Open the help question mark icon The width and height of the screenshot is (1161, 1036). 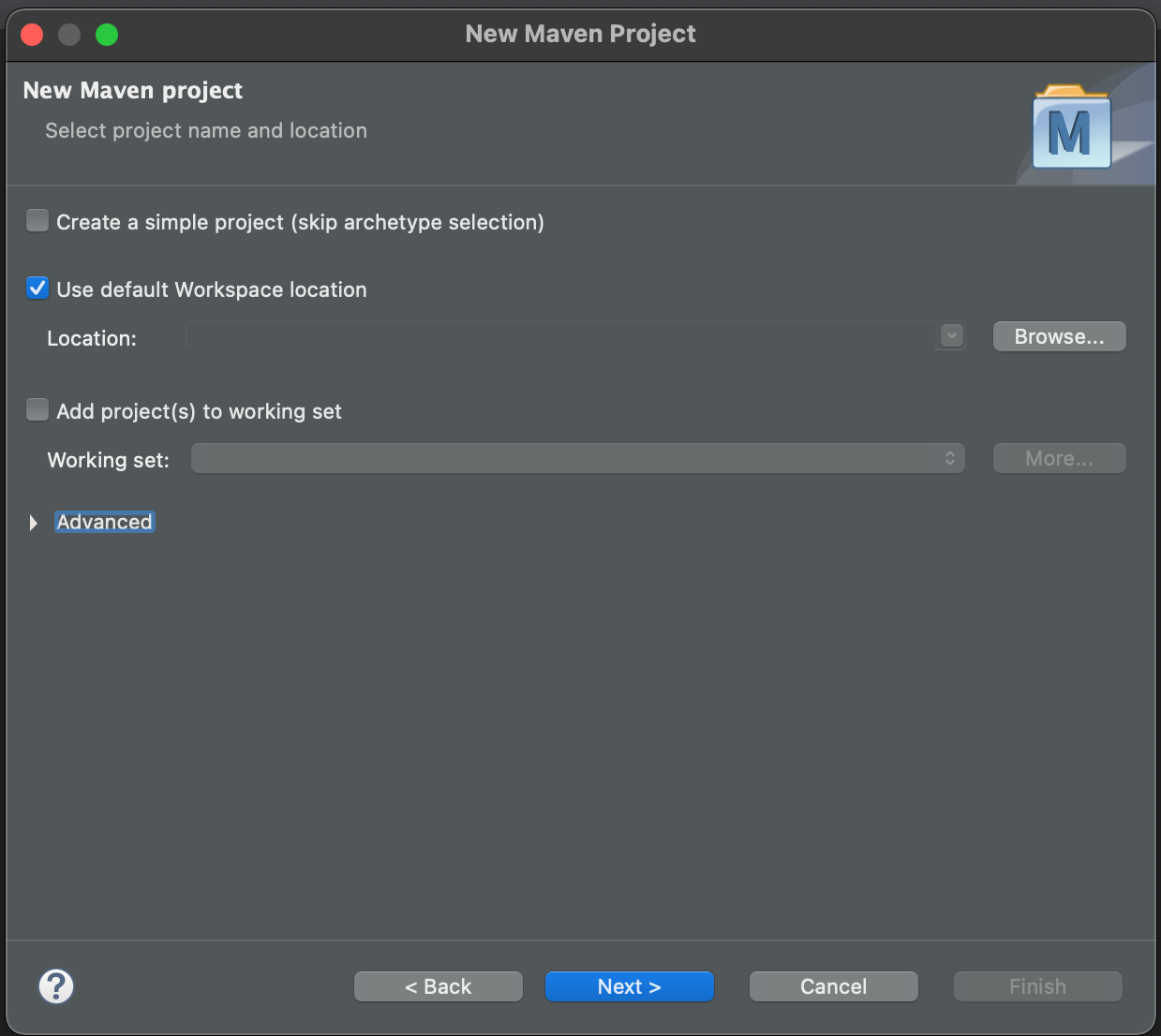(56, 986)
